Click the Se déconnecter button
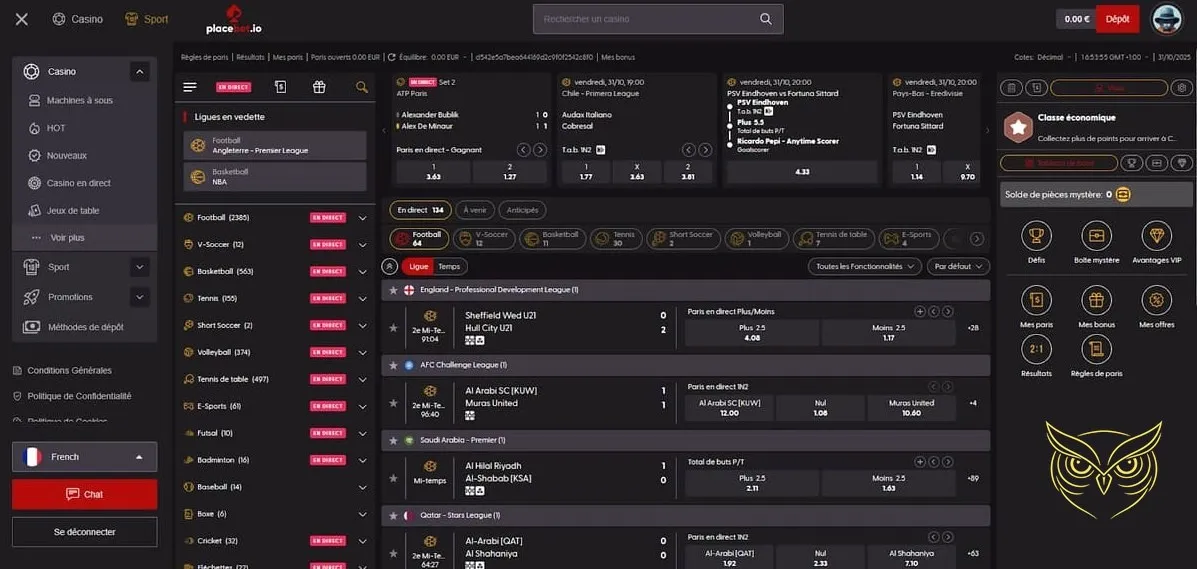1197x569 pixels. click(84, 532)
